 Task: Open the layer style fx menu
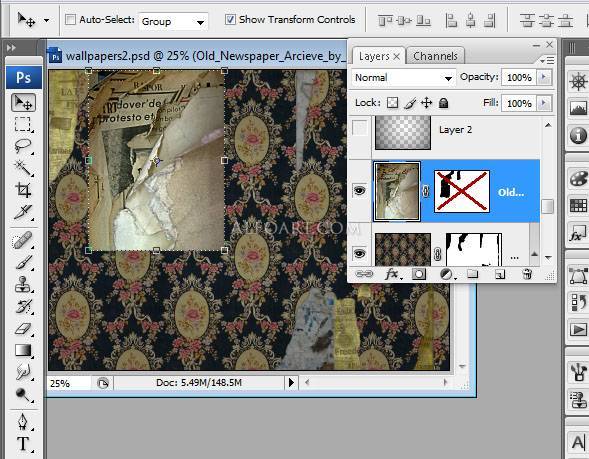pos(393,274)
